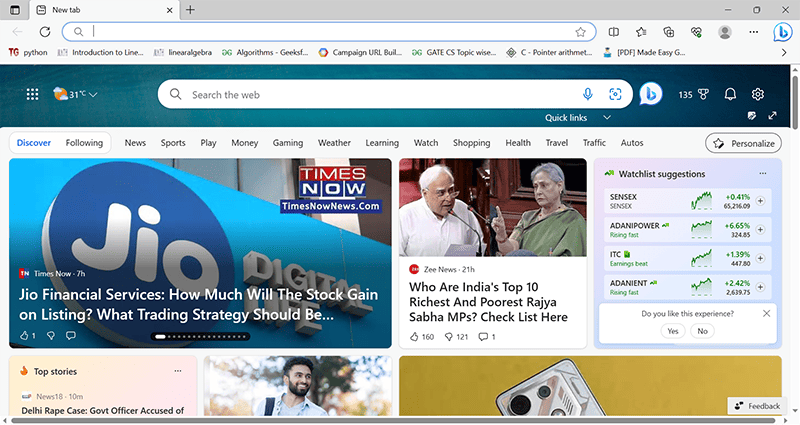Image resolution: width=800 pixels, height=425 pixels.
Task: Open notifications bell icon
Action: pos(731,94)
